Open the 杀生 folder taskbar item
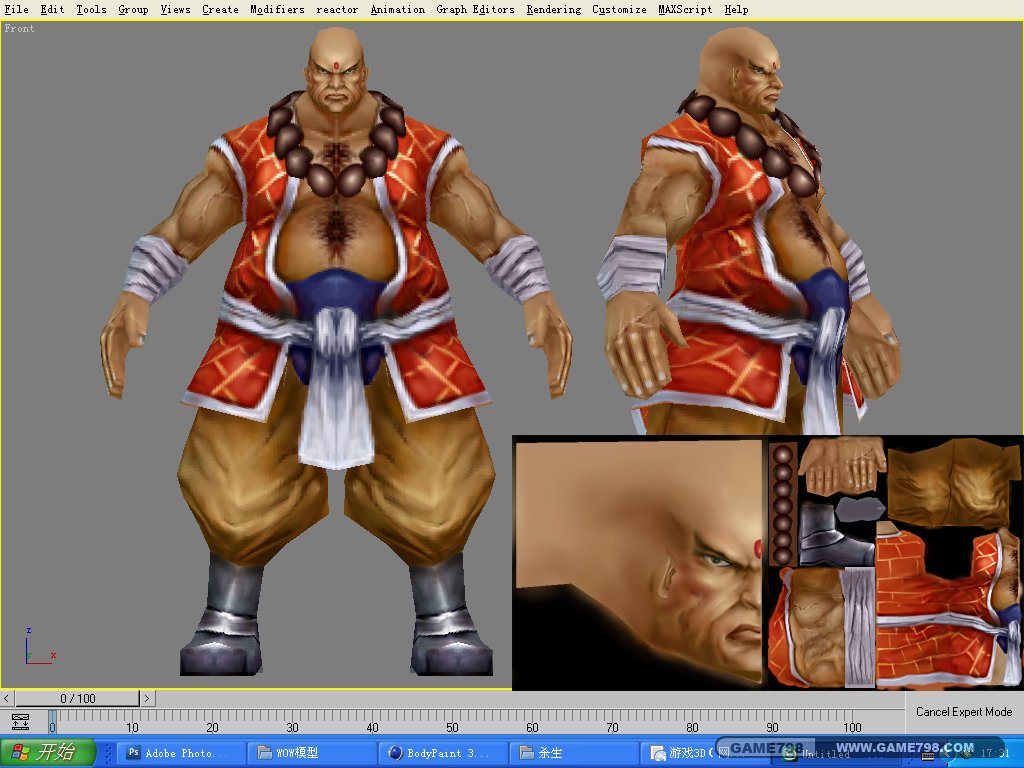This screenshot has height=768, width=1024. [574, 753]
